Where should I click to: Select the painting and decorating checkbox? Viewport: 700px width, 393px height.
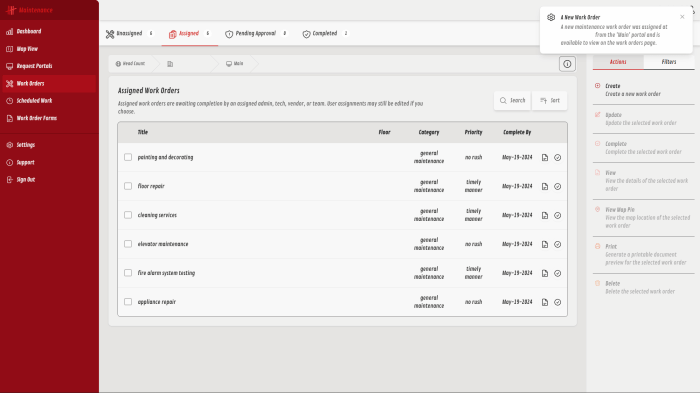click(128, 157)
